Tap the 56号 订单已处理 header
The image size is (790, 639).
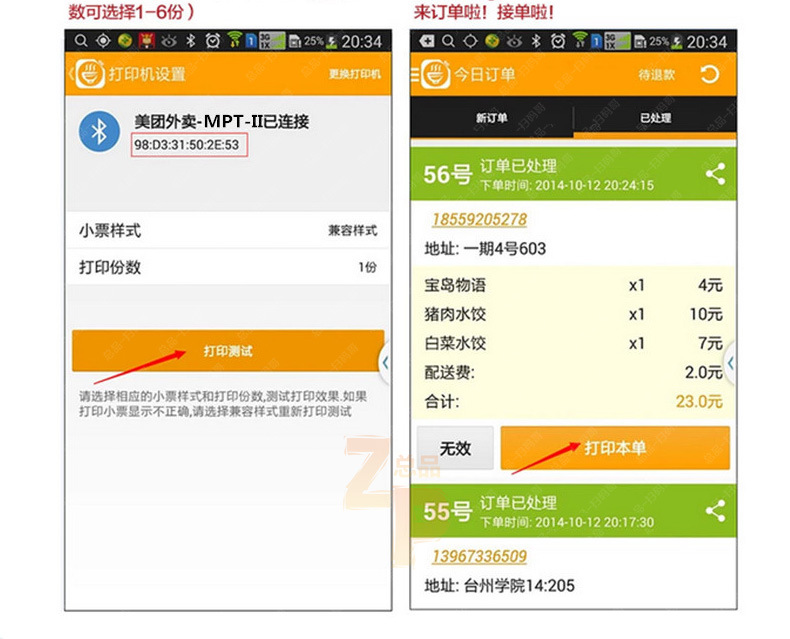click(x=573, y=174)
